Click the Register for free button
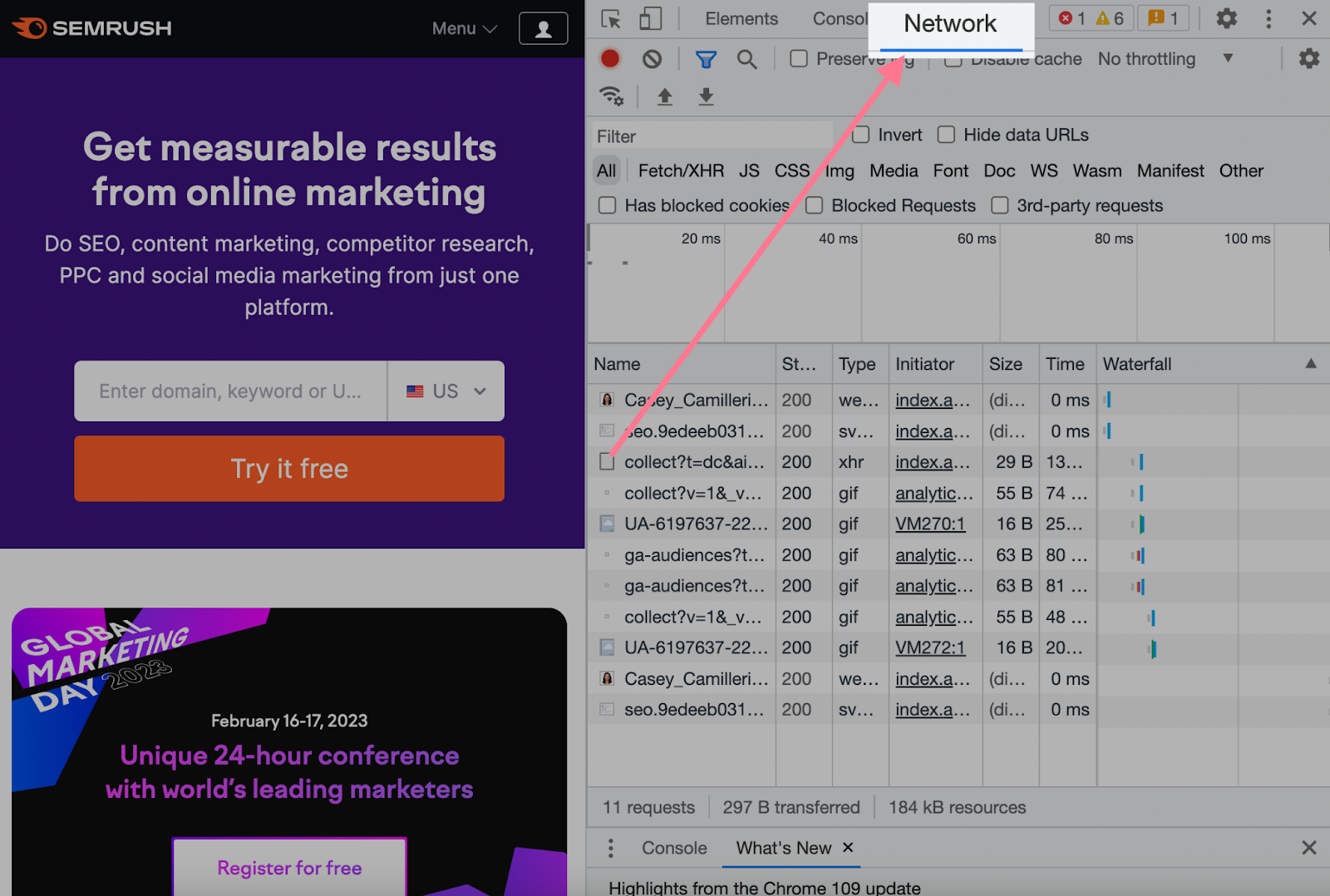The image size is (1330, 896). [288, 868]
